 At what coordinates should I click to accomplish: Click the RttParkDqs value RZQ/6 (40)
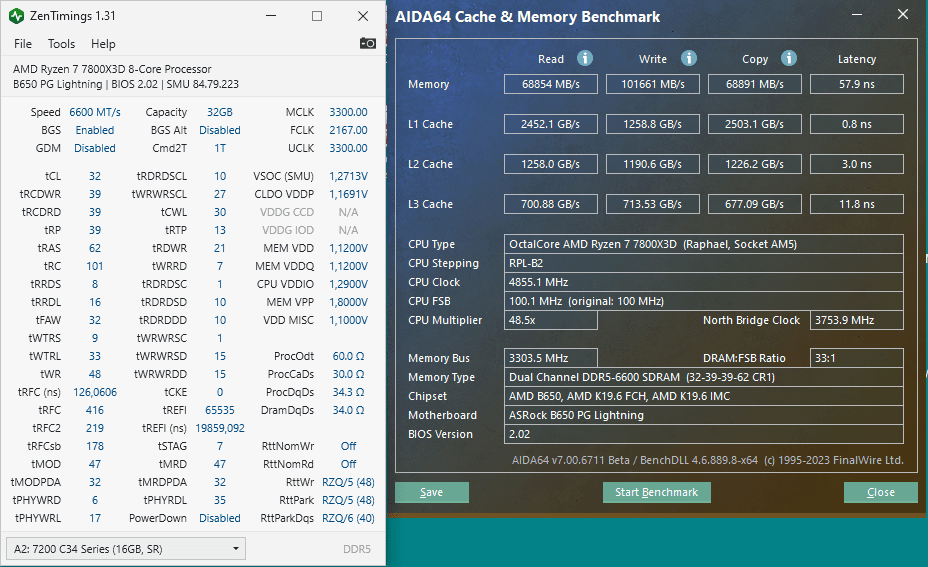click(x=348, y=518)
